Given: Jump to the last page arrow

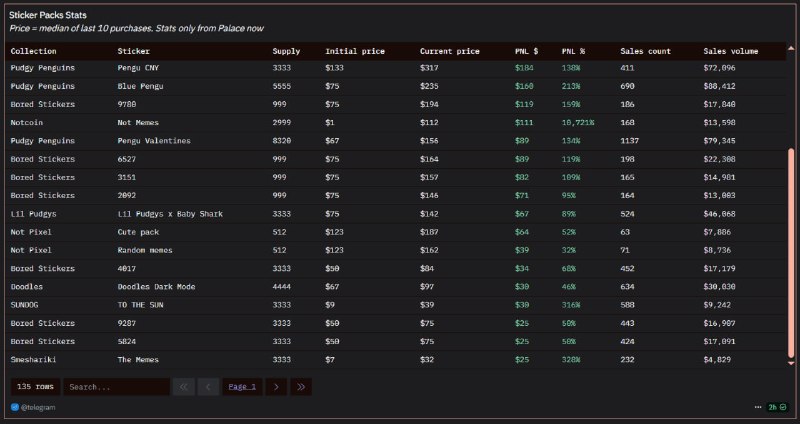Looking at the screenshot, I should click(301, 387).
